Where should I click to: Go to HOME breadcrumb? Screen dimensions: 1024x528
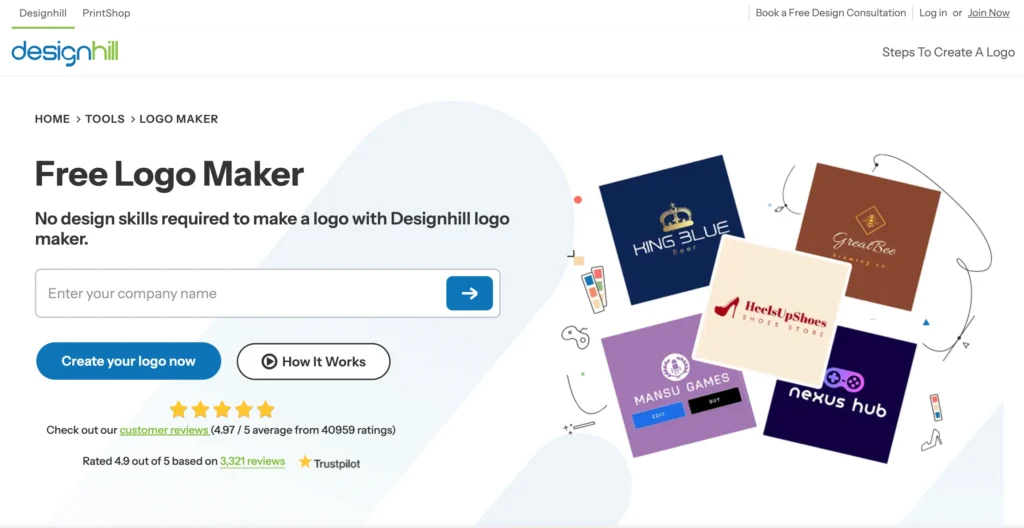[x=52, y=119]
